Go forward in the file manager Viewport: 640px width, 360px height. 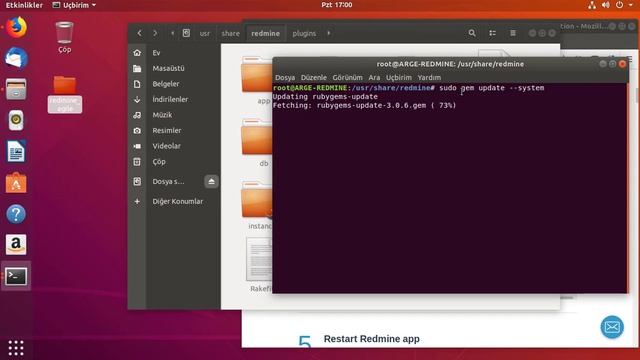(155, 33)
